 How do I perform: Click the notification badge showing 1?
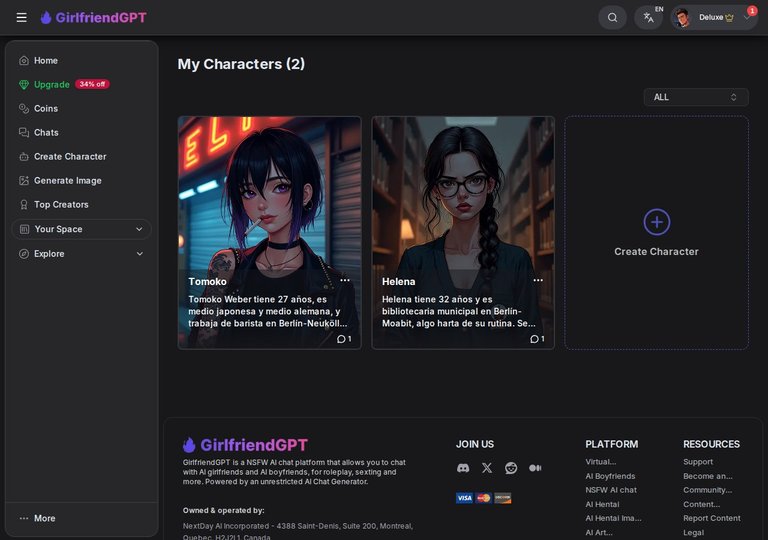pos(752,11)
